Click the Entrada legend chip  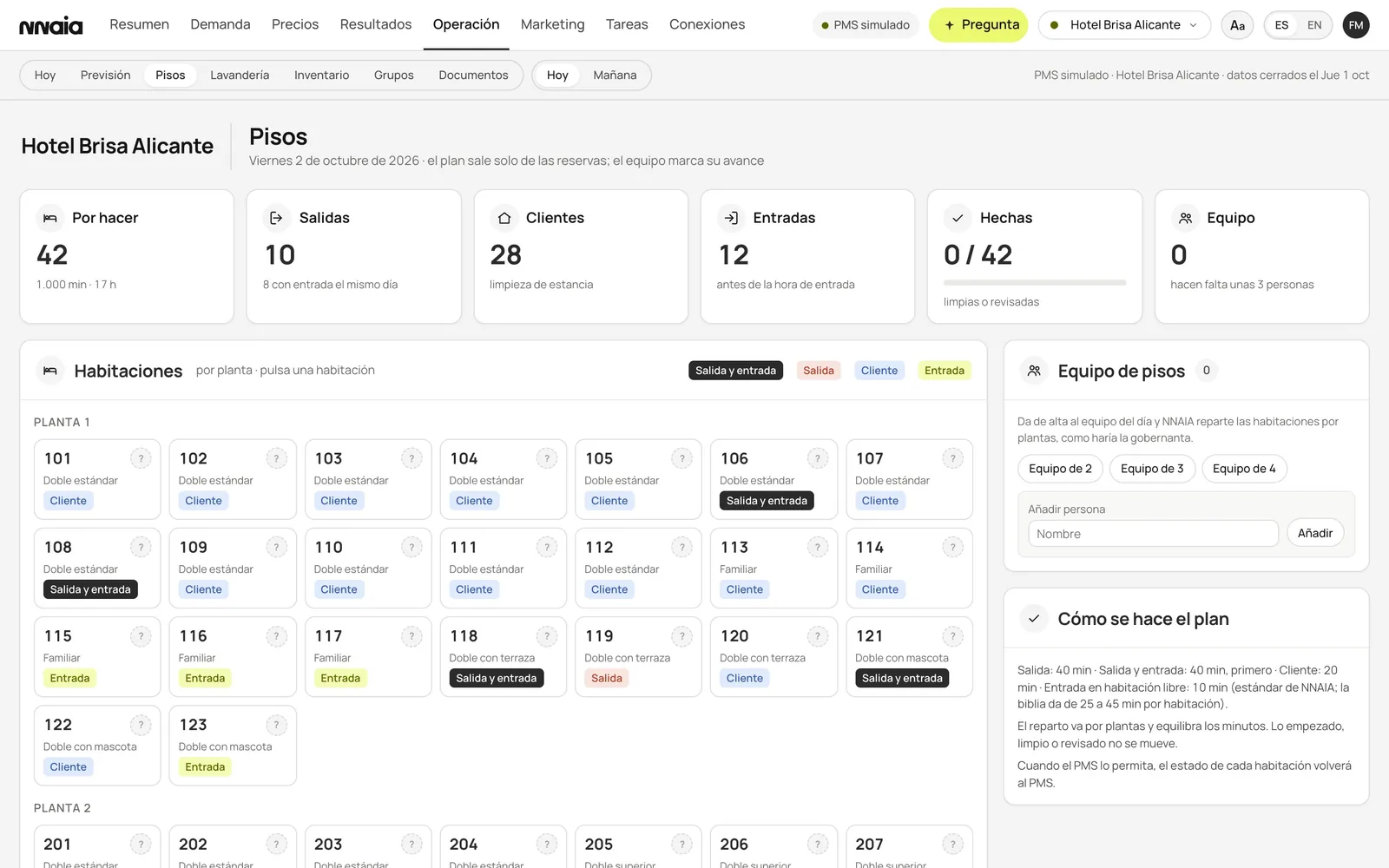(944, 371)
